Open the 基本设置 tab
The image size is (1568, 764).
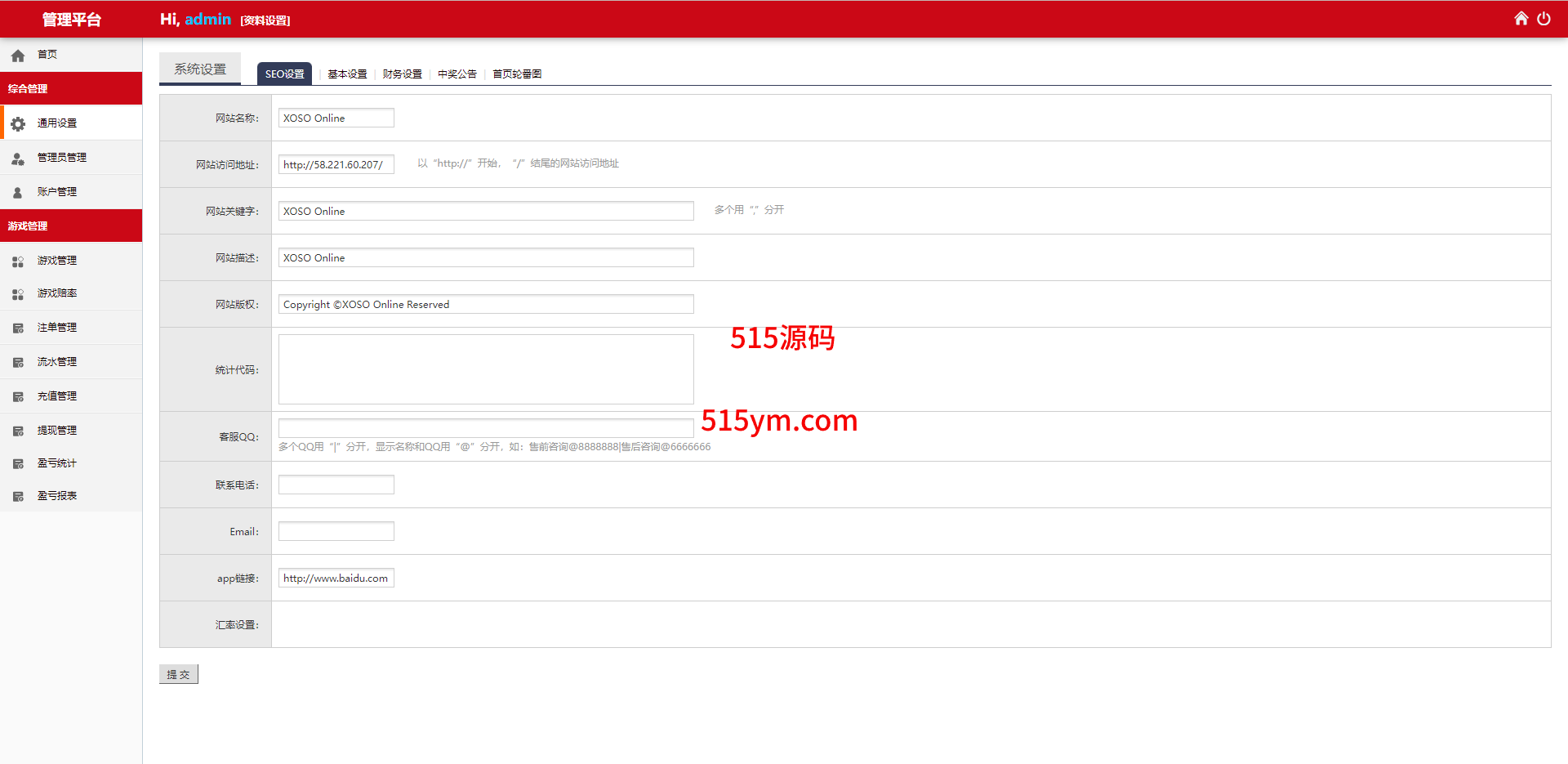[x=347, y=74]
